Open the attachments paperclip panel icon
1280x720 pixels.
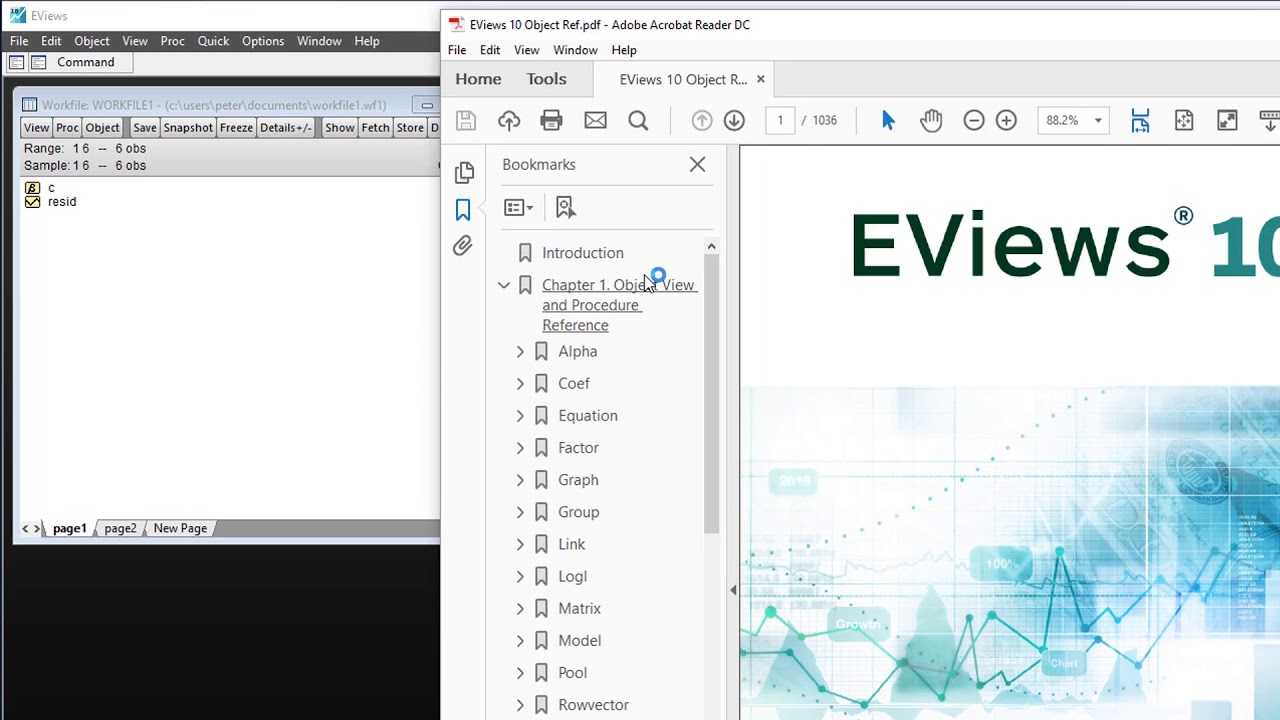click(463, 246)
